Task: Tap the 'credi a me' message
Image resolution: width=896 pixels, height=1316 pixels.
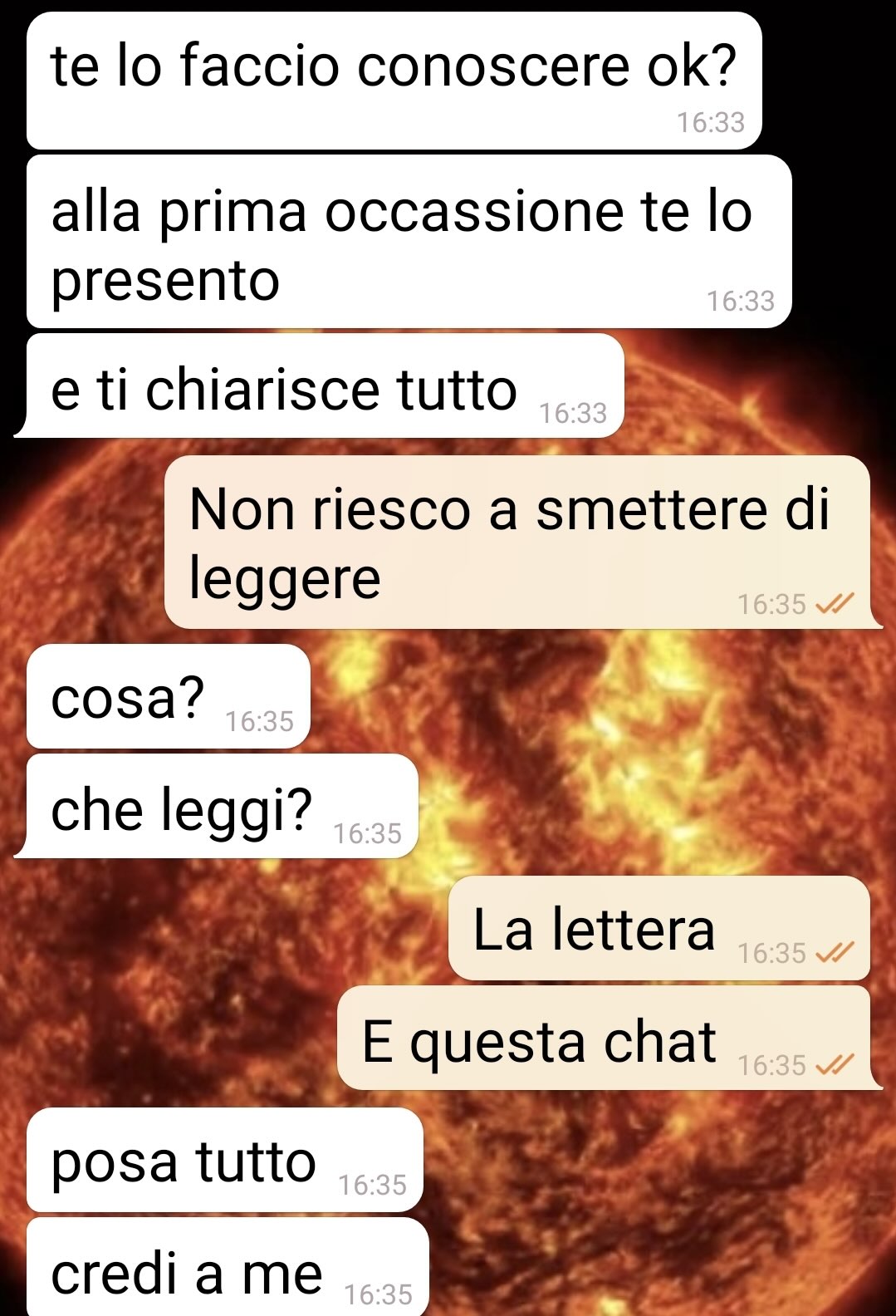Action: tap(228, 1268)
